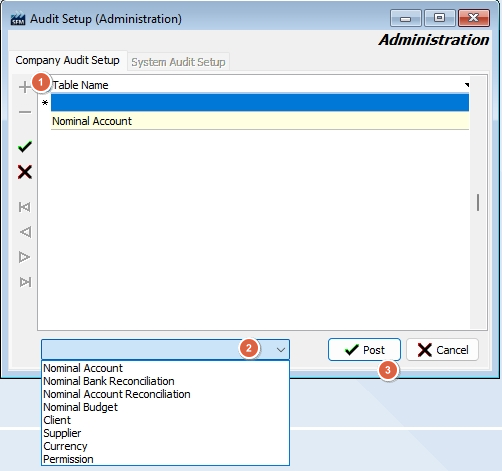
Task: Go to previous record arrow icon
Action: [25, 232]
